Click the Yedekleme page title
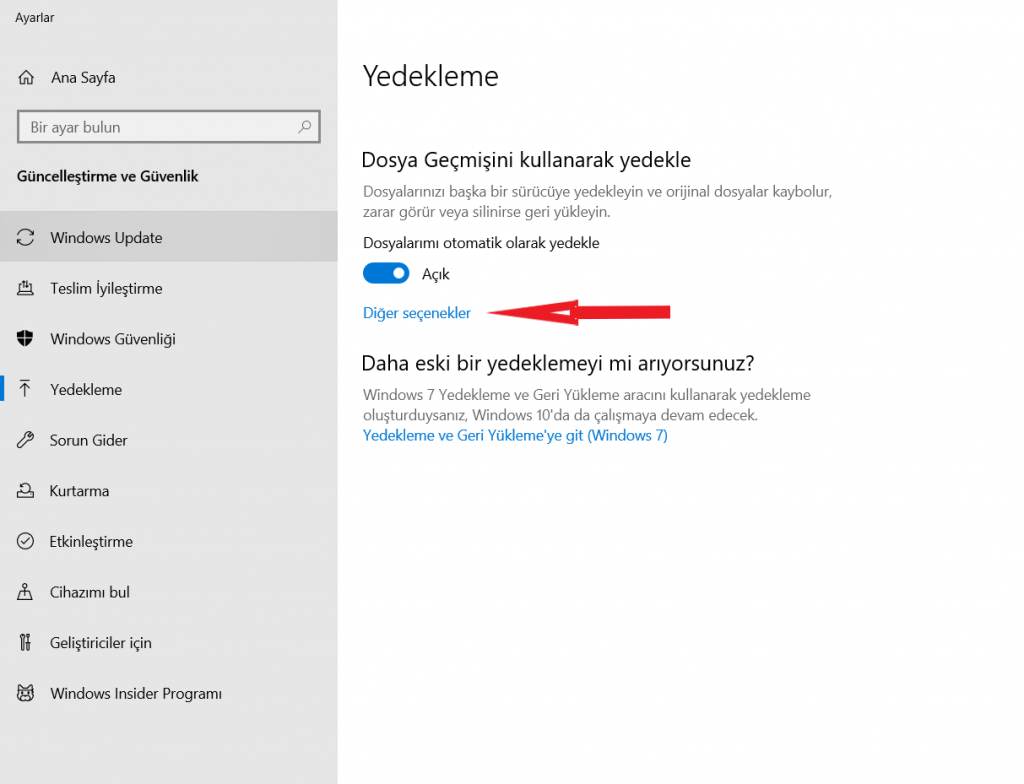1024x784 pixels. tap(430, 76)
